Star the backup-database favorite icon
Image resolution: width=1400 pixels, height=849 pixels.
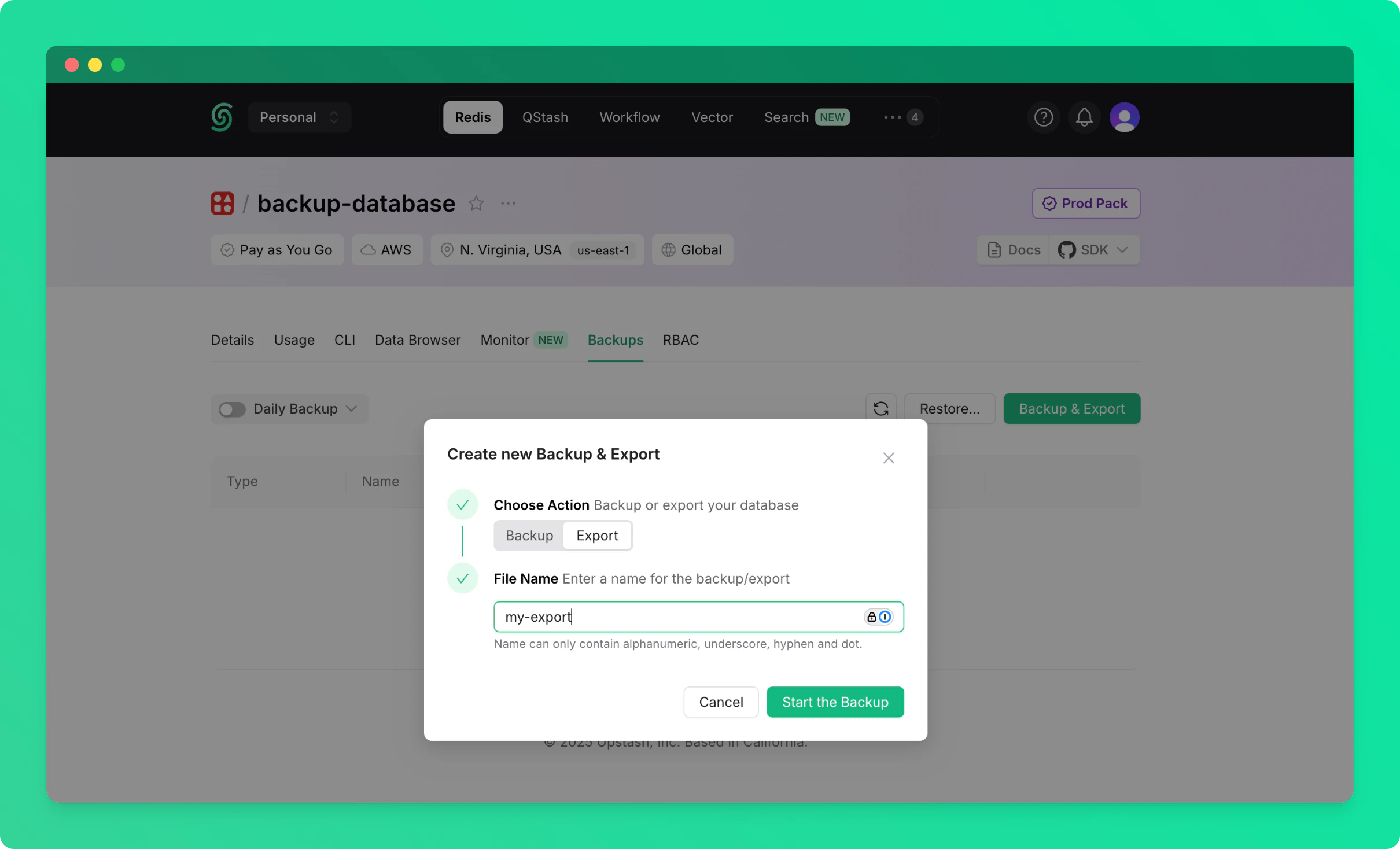(476, 204)
